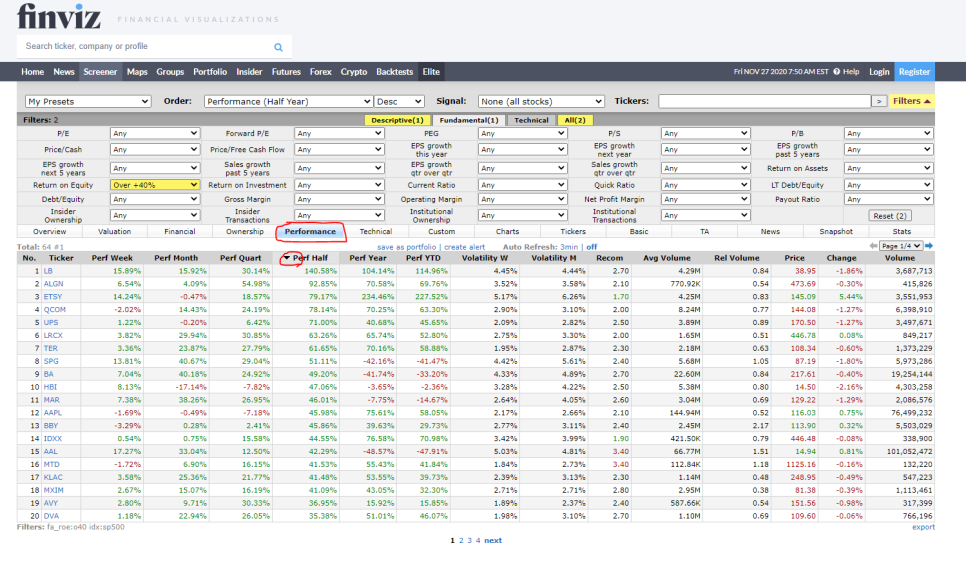This screenshot has height=563, width=966.
Task: Click the next pagination link
Action: (x=493, y=540)
